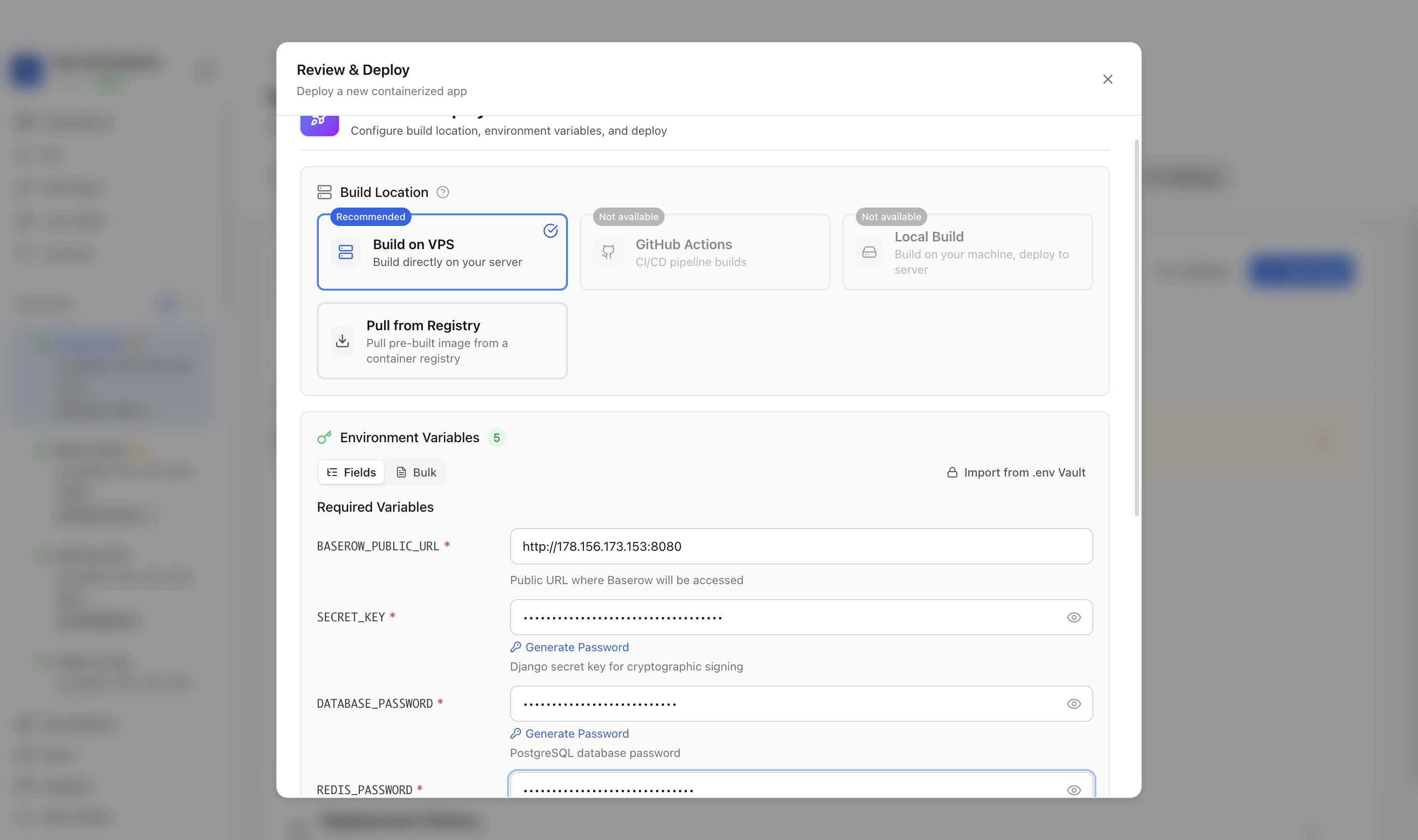
Task: Generate a password for DATABASE_PASSWORD
Action: (570, 734)
